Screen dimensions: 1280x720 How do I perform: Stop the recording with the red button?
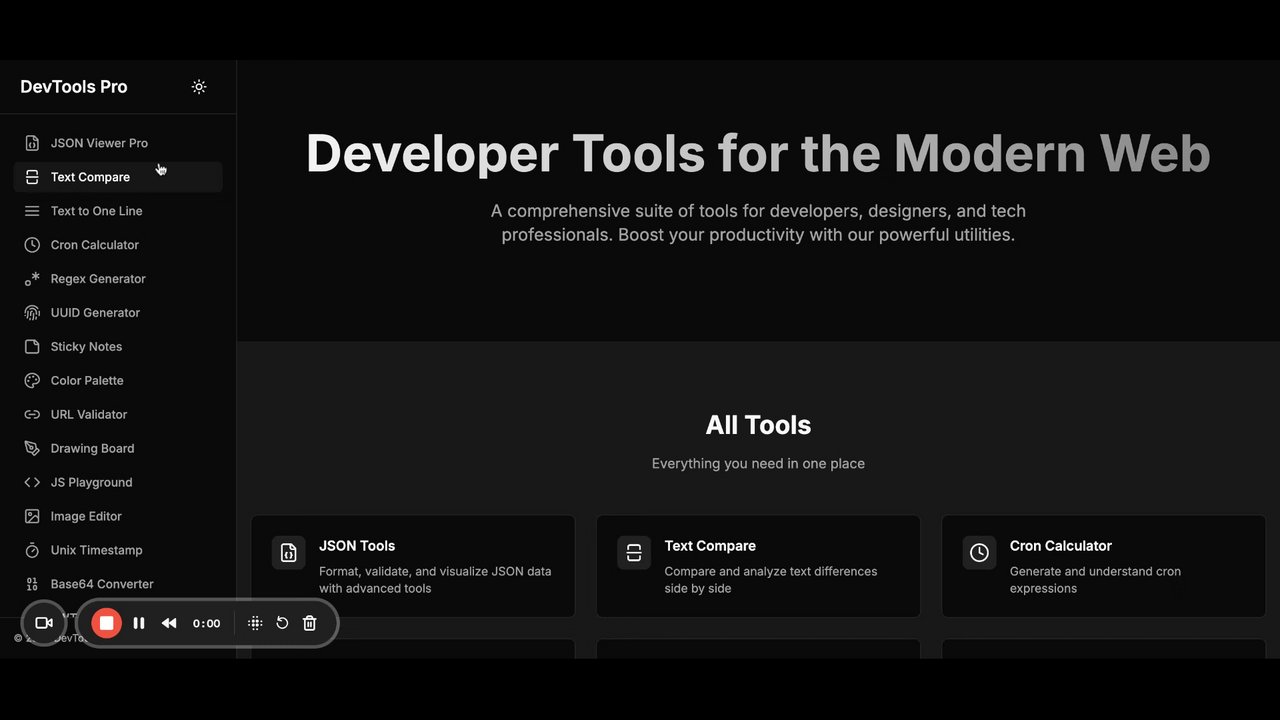[106, 623]
